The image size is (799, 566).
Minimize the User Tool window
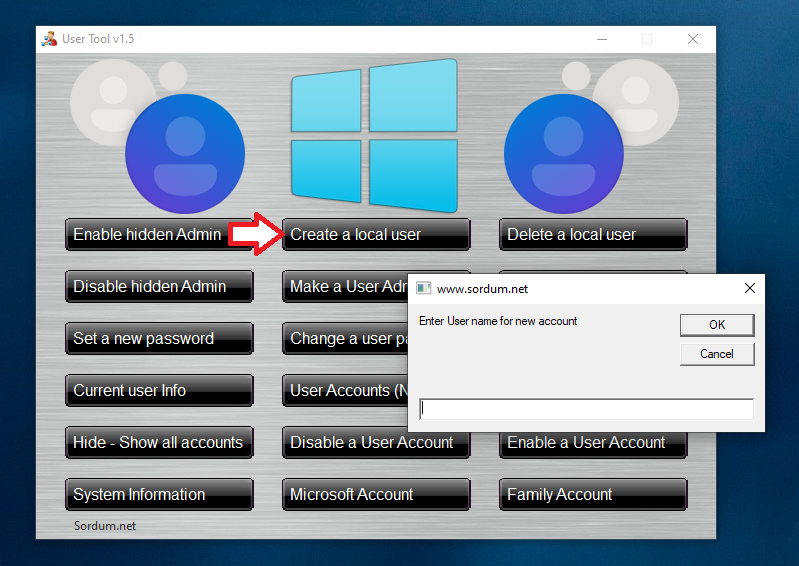tap(602, 39)
